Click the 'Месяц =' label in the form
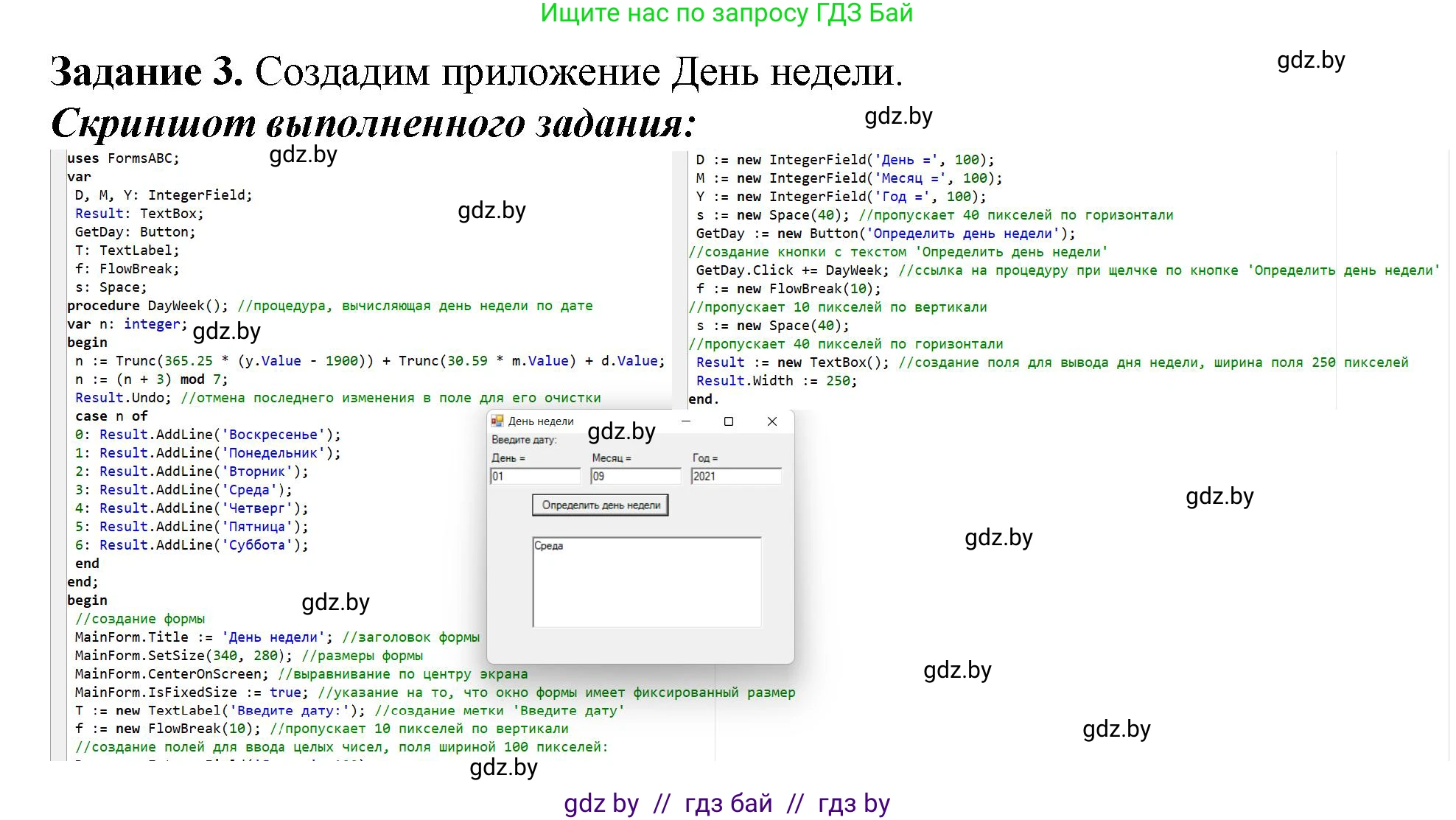The height and width of the screenshot is (820, 1456). point(611,458)
